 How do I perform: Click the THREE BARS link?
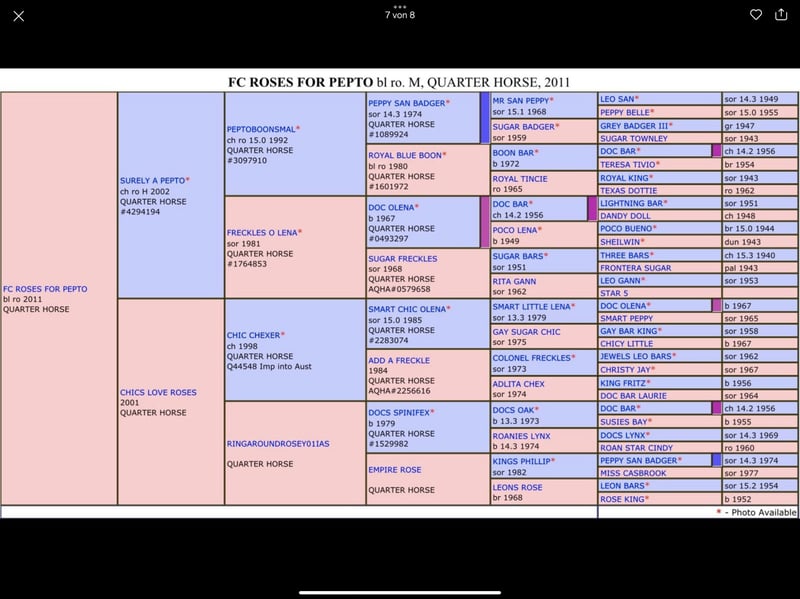[625, 255]
